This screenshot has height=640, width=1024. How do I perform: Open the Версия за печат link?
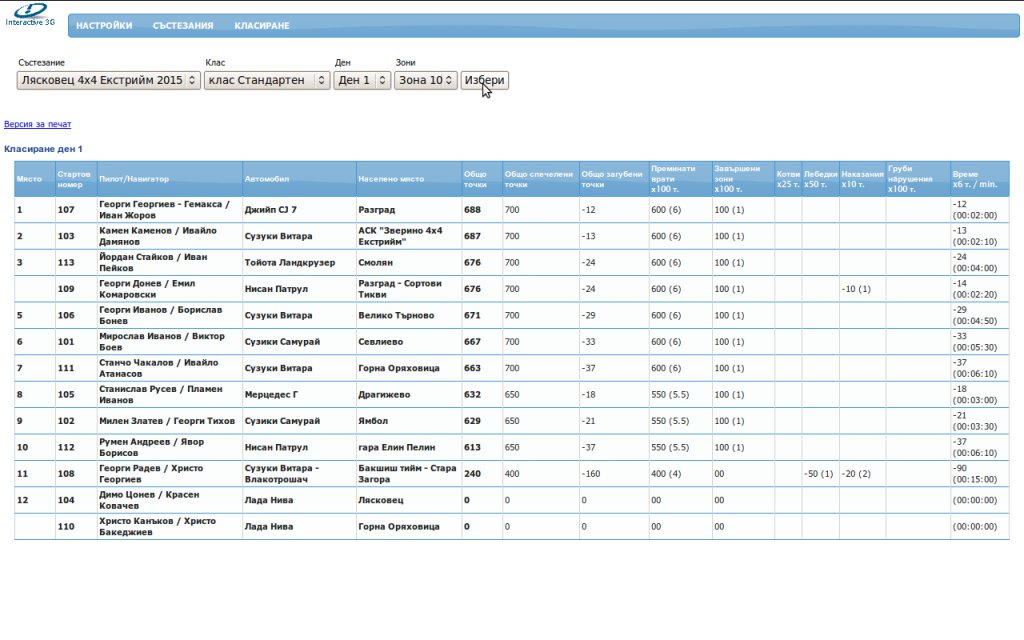point(37,124)
